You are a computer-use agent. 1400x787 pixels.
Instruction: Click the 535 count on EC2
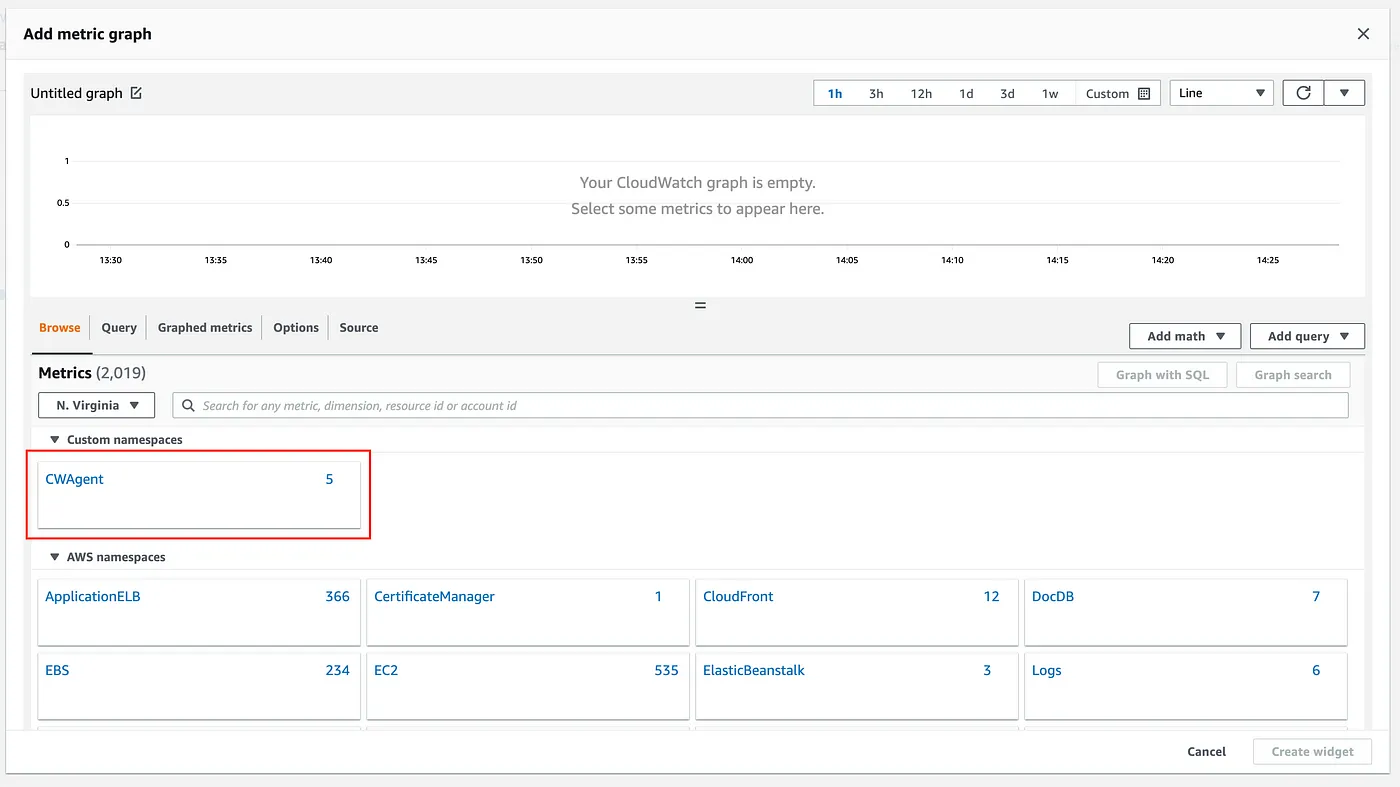point(666,671)
